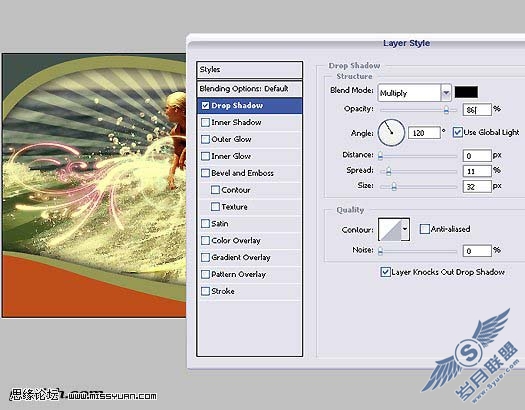Select the Satin style label
Viewport: 525px width, 410px height.
220,224
